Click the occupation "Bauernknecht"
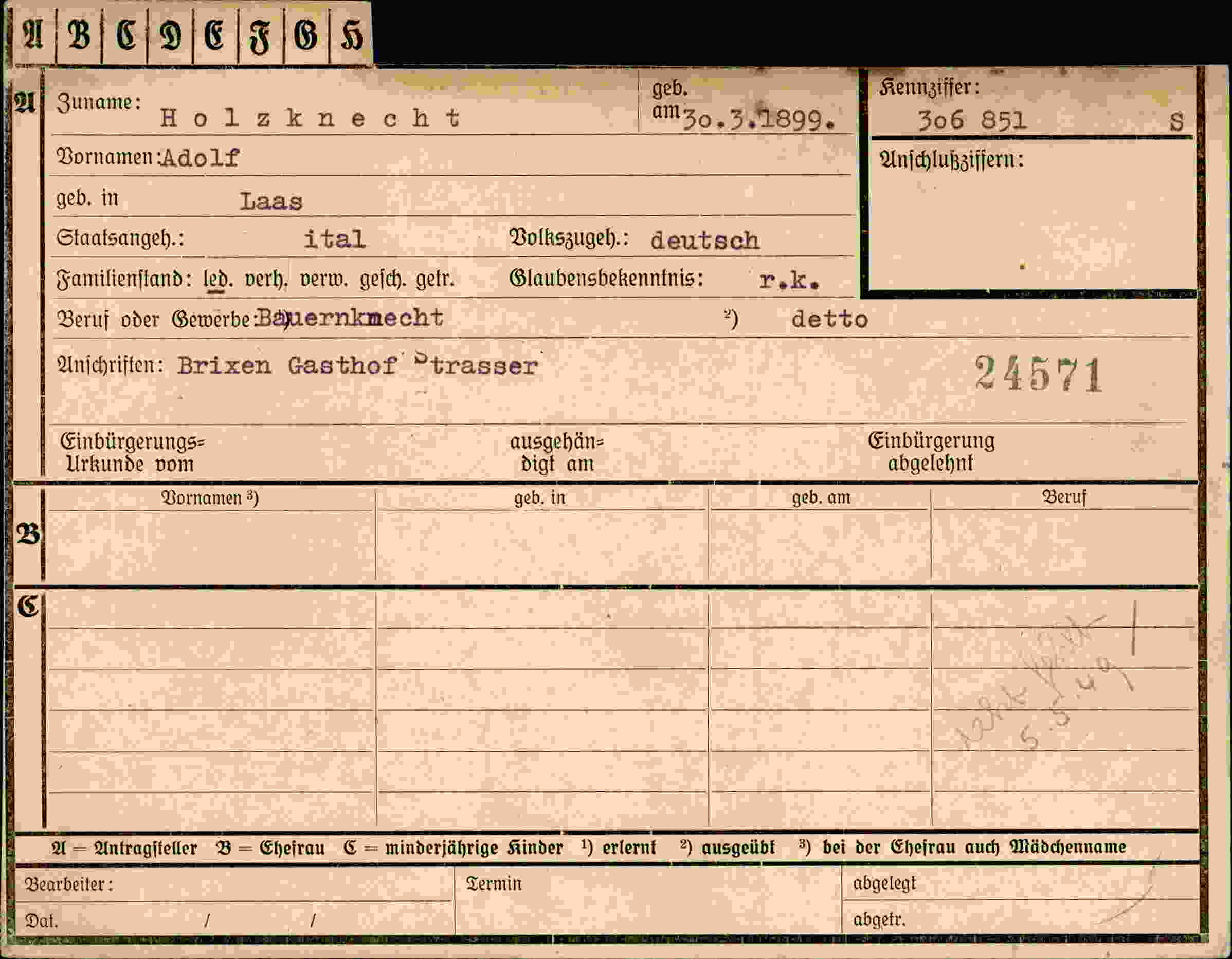This screenshot has width=1232, height=959. (350, 318)
